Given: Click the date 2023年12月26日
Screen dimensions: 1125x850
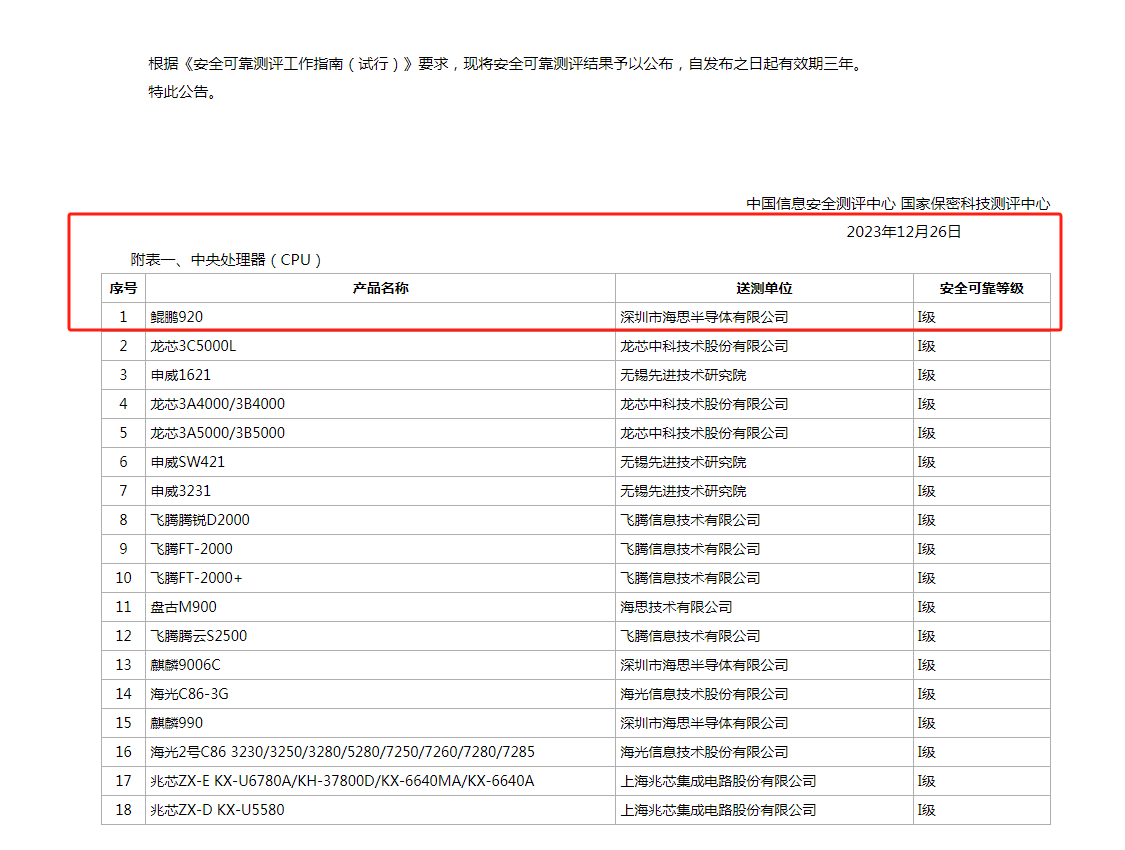Looking at the screenshot, I should tap(903, 232).
